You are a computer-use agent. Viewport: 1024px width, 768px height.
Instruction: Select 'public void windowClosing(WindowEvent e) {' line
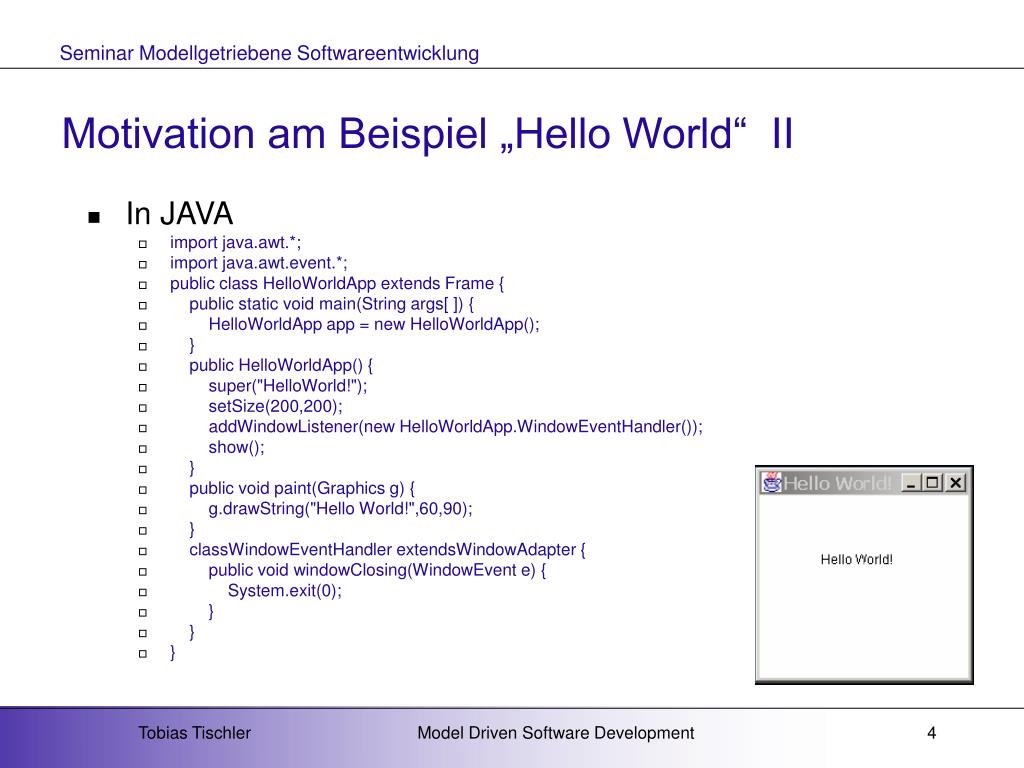[x=377, y=570]
